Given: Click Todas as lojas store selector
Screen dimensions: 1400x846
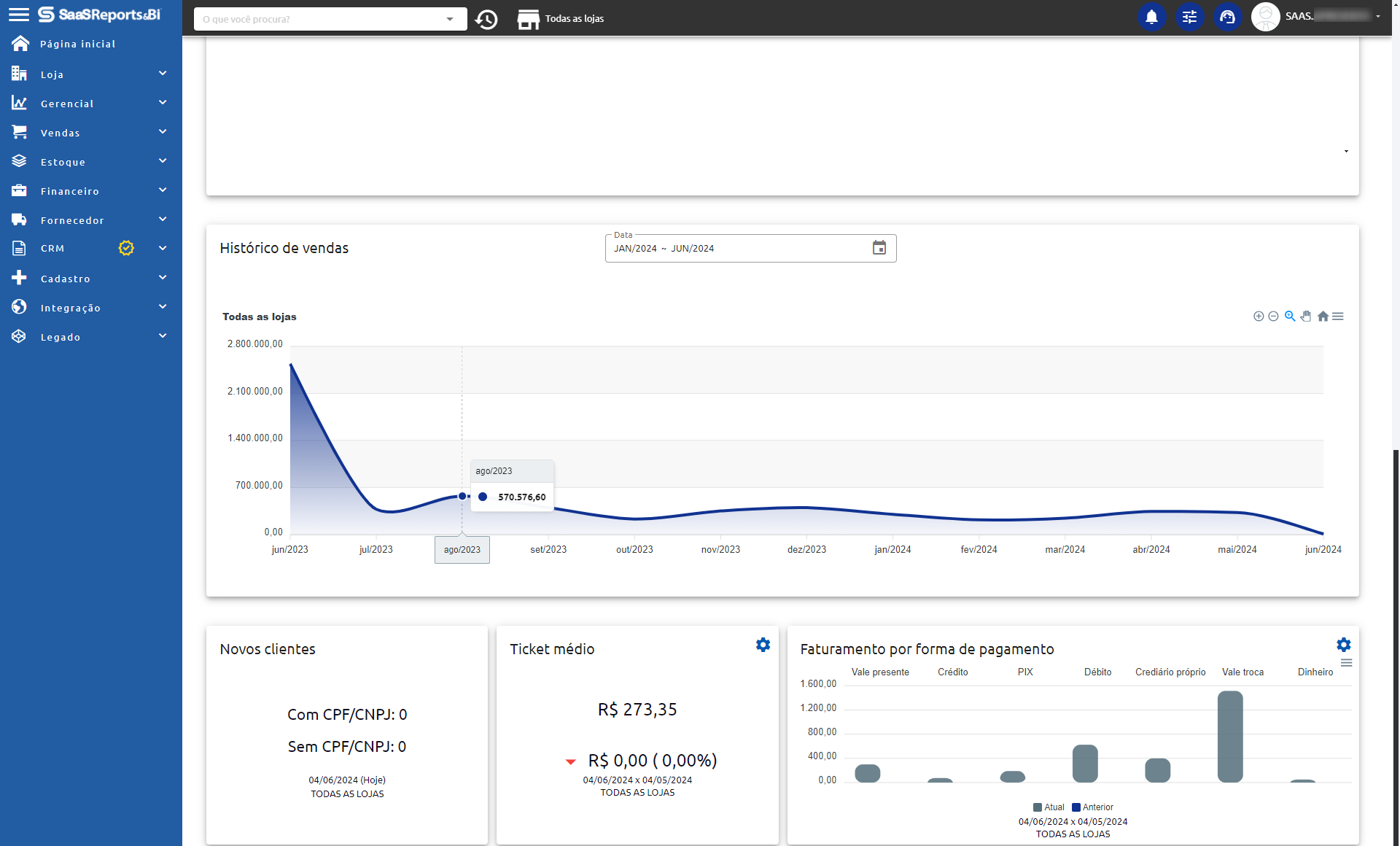Looking at the screenshot, I should [574, 19].
